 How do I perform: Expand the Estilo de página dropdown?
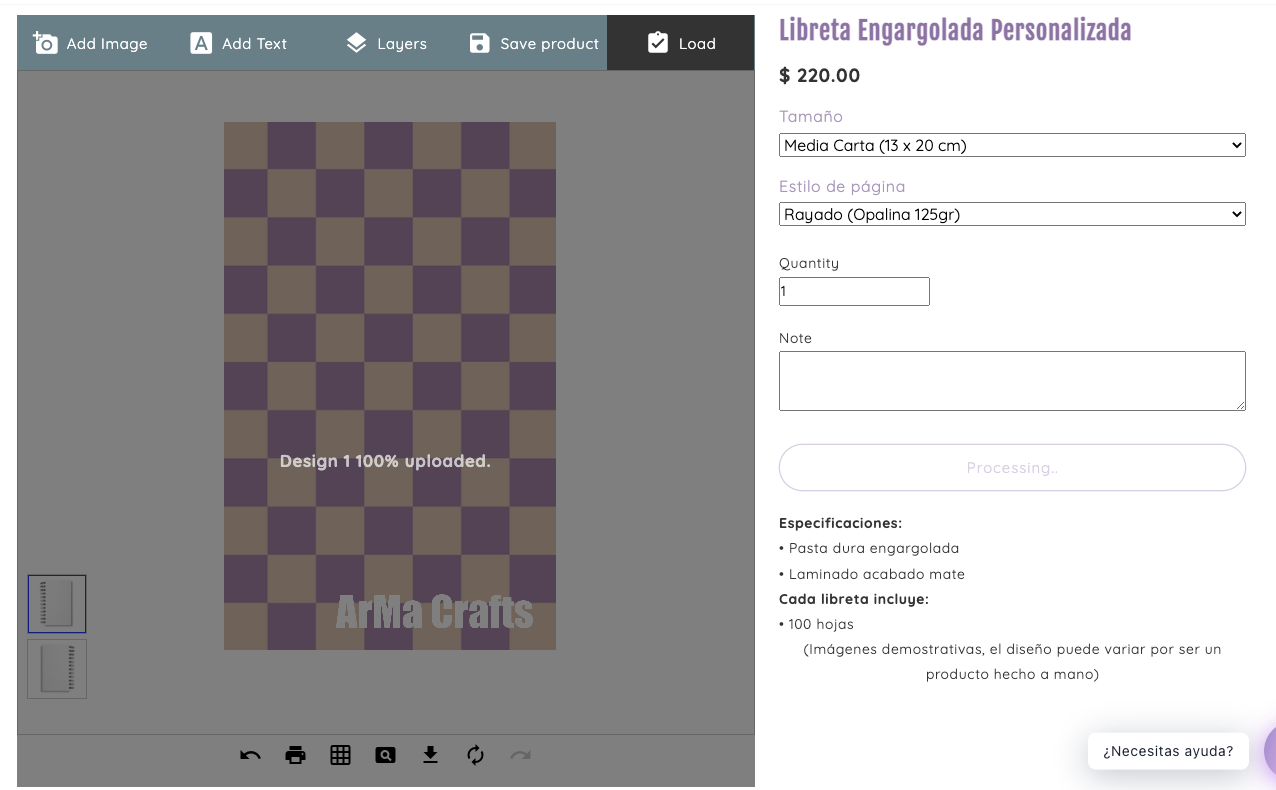tap(1011, 214)
